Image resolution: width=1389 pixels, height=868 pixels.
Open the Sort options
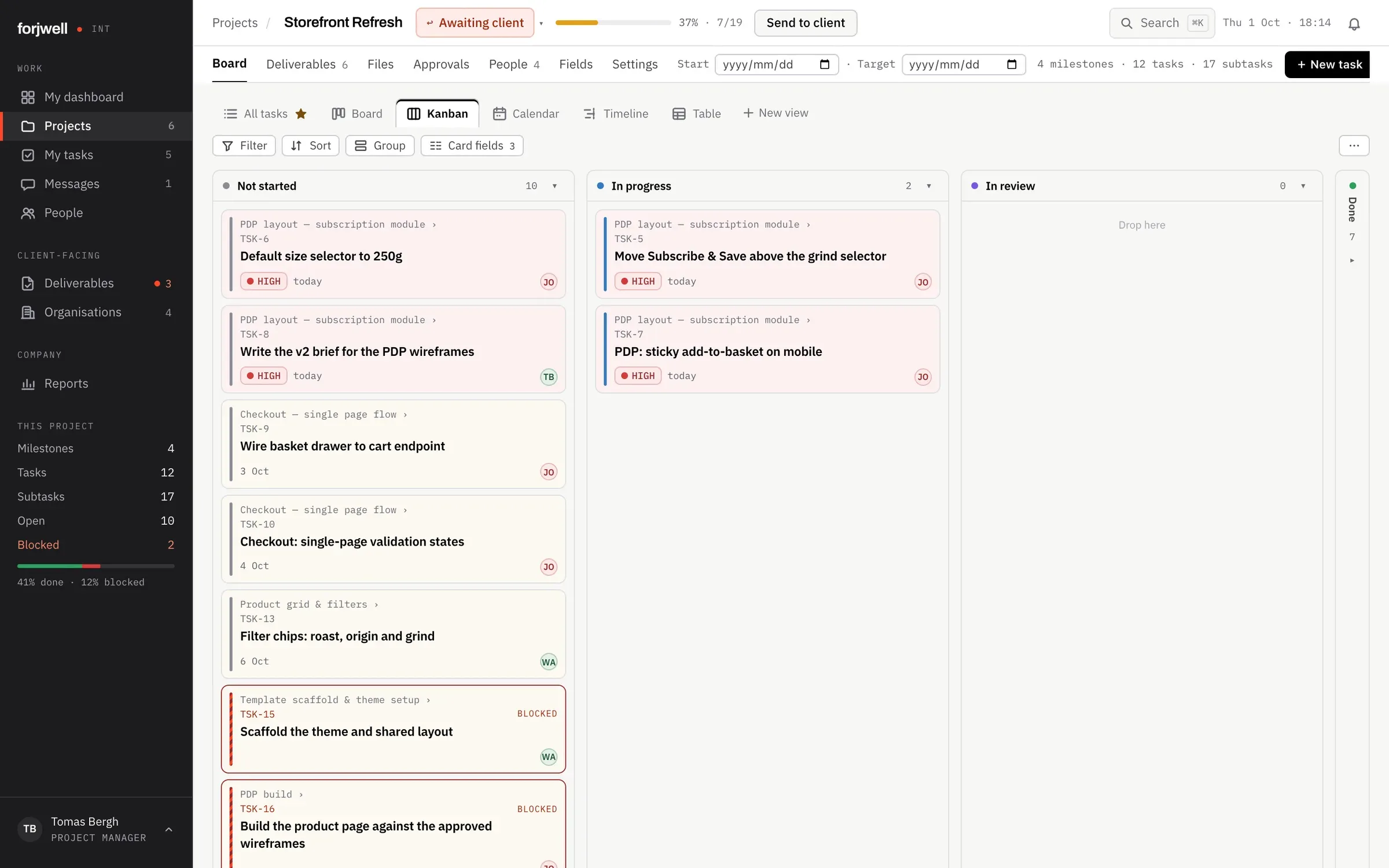click(x=310, y=146)
